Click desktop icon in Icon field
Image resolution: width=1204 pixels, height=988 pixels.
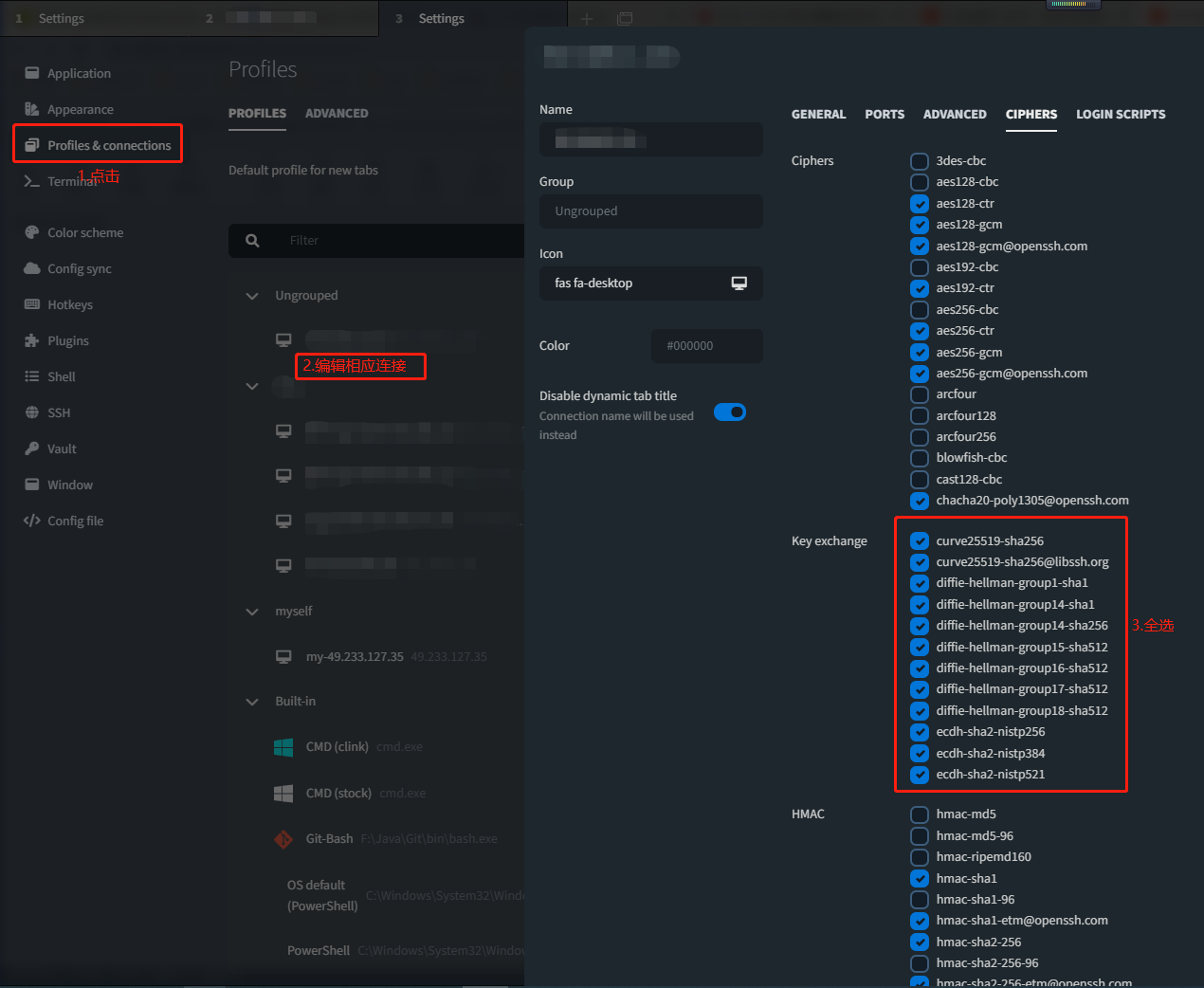(739, 284)
